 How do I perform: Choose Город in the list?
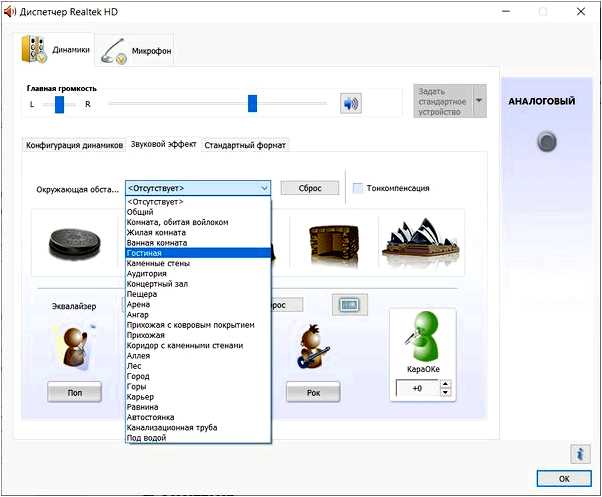[198, 376]
